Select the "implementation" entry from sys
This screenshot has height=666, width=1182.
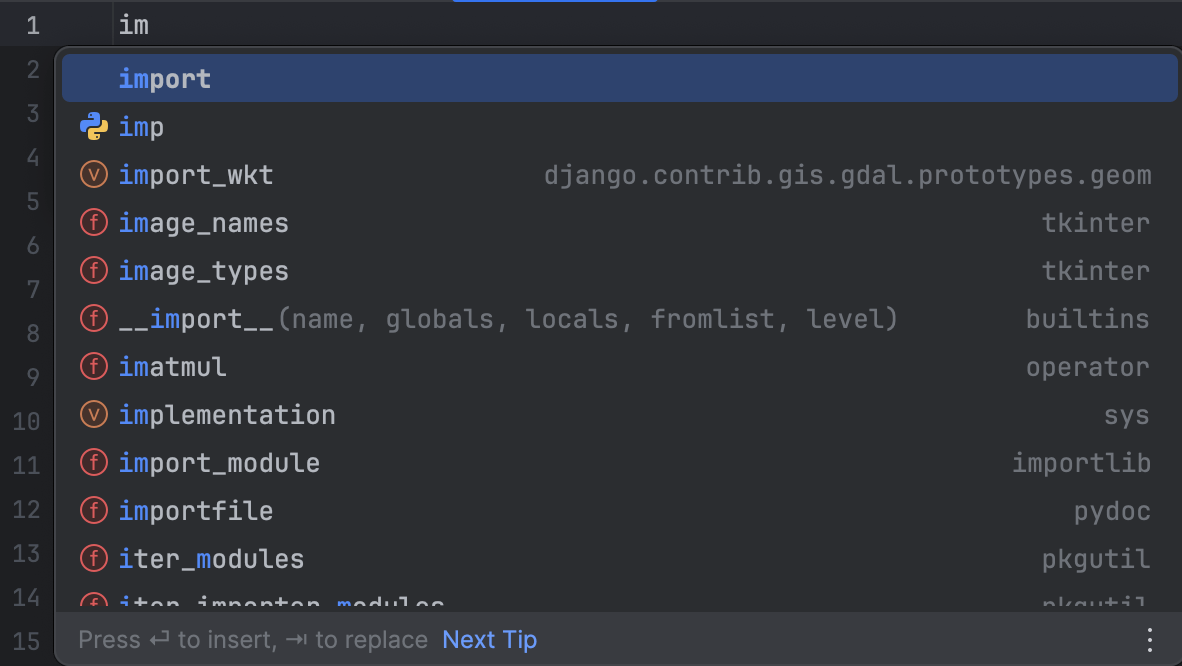[227, 414]
